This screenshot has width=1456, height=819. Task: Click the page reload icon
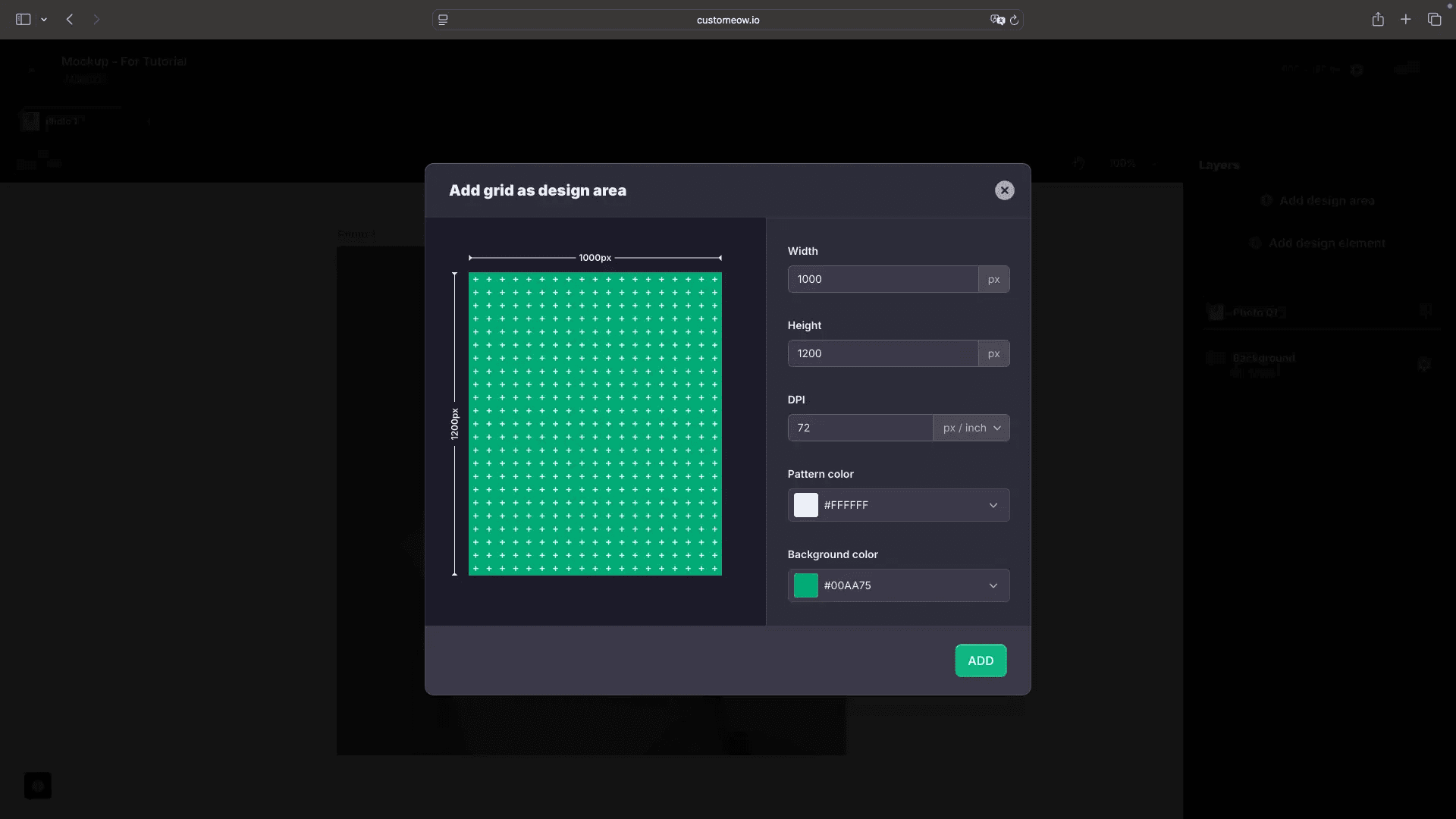click(1014, 20)
